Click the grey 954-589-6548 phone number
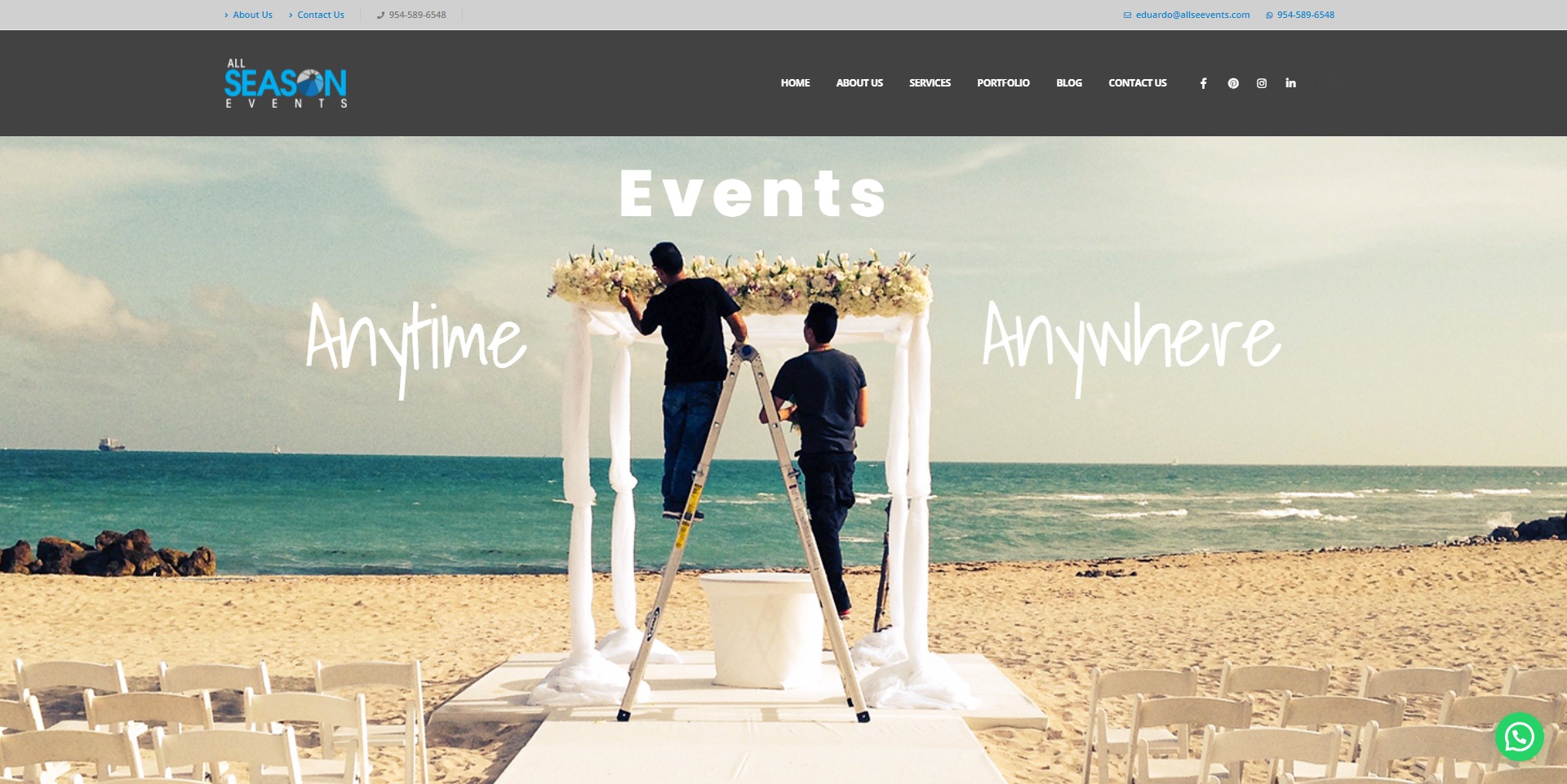This screenshot has height=784, width=1567. 411,15
